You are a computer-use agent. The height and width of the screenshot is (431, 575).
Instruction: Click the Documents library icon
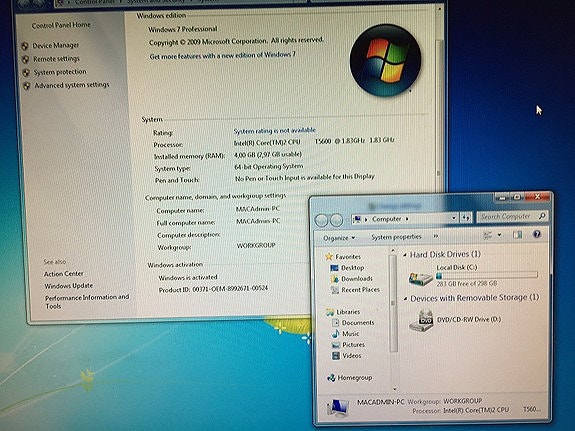tap(336, 323)
